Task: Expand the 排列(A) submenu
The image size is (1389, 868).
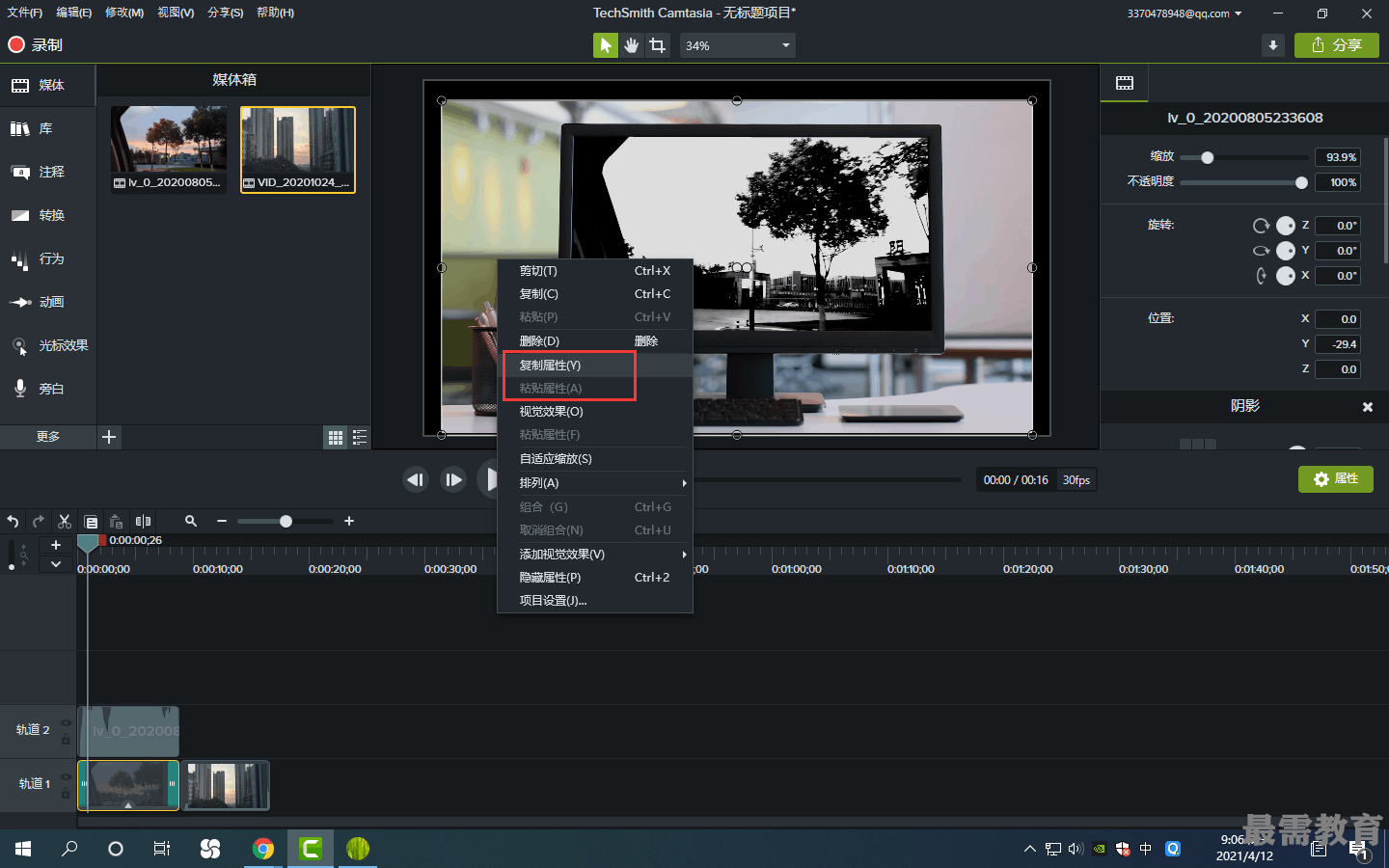Action: [x=594, y=483]
